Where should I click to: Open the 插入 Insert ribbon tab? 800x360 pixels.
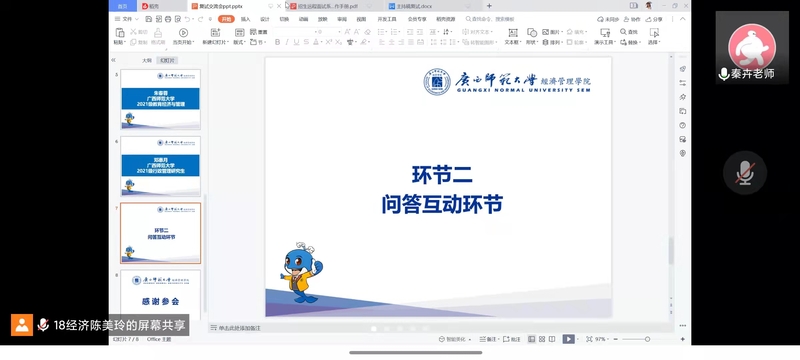[x=245, y=19]
